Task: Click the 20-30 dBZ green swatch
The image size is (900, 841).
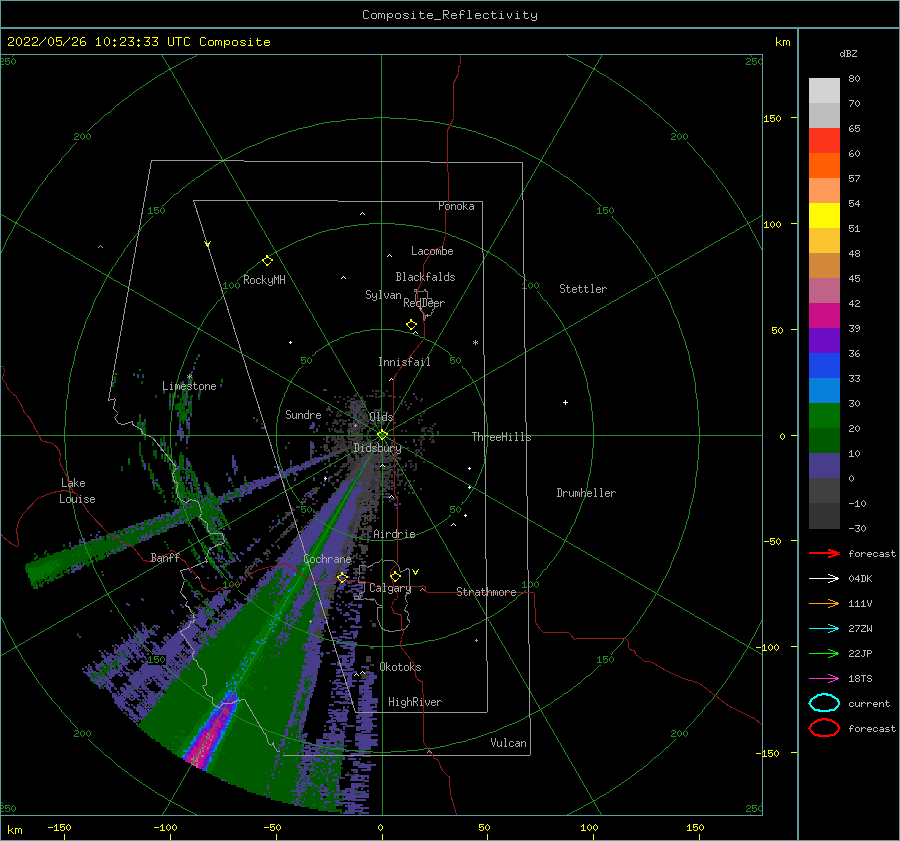Action: pos(824,416)
